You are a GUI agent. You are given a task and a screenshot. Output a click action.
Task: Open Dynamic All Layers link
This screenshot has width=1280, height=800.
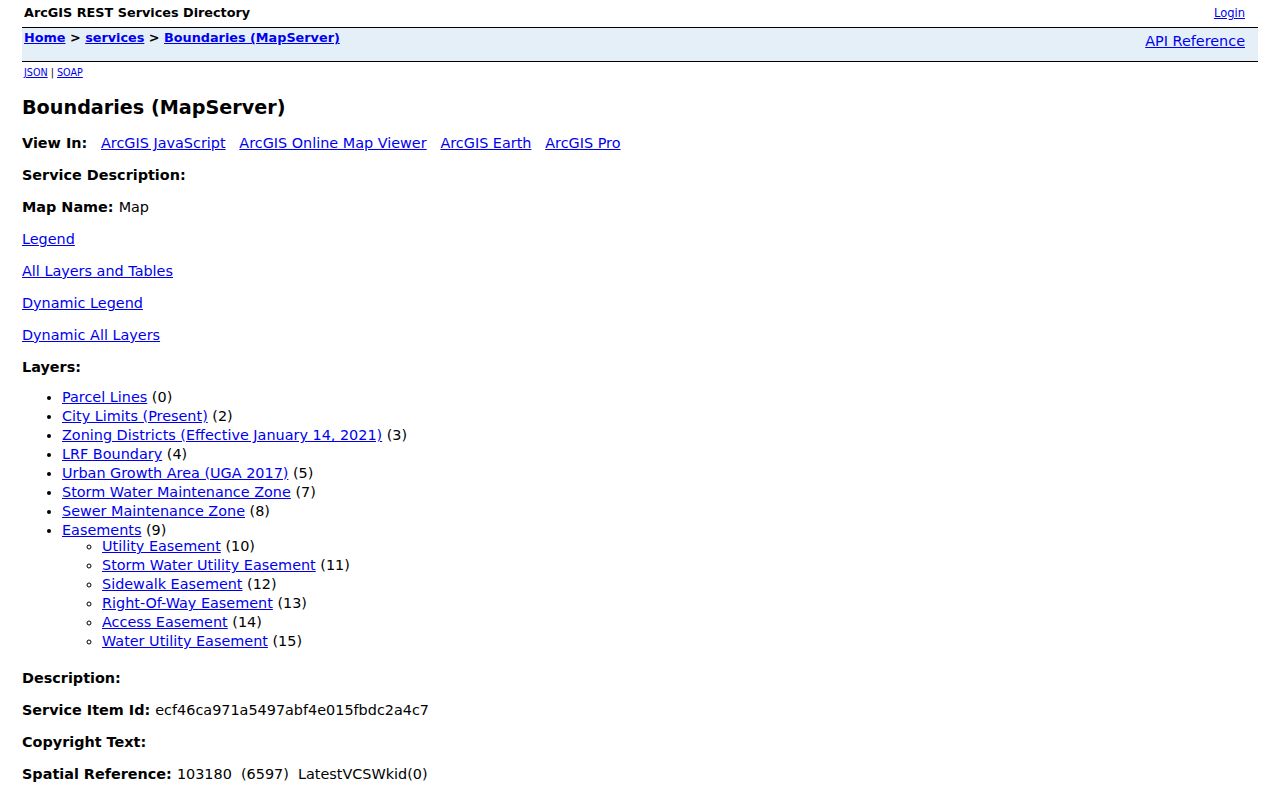coord(91,335)
